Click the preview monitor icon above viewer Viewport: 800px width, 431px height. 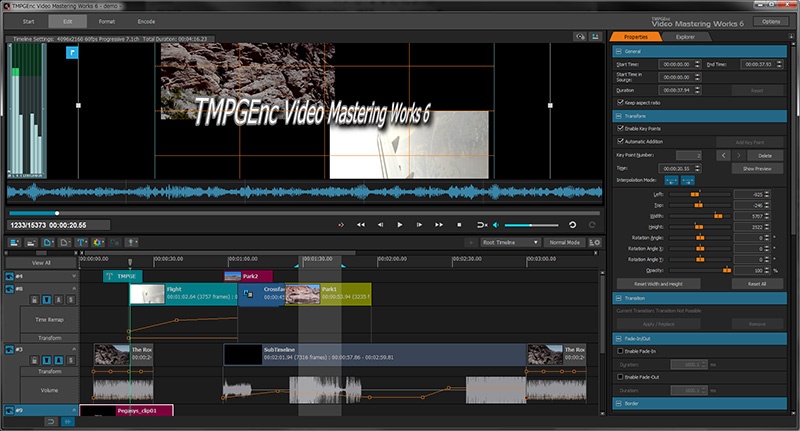pos(580,37)
